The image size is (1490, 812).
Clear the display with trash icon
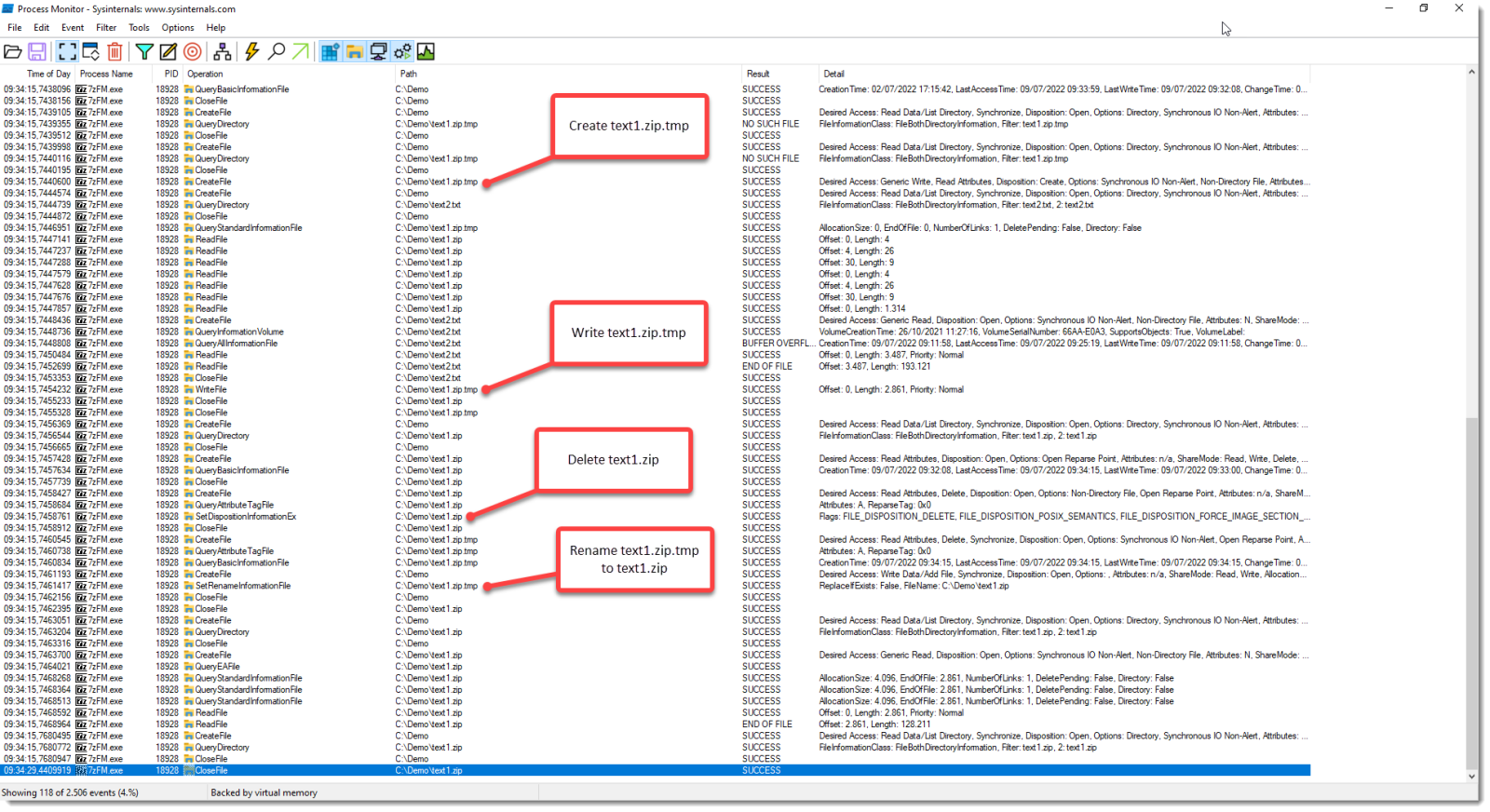pyautogui.click(x=115, y=52)
